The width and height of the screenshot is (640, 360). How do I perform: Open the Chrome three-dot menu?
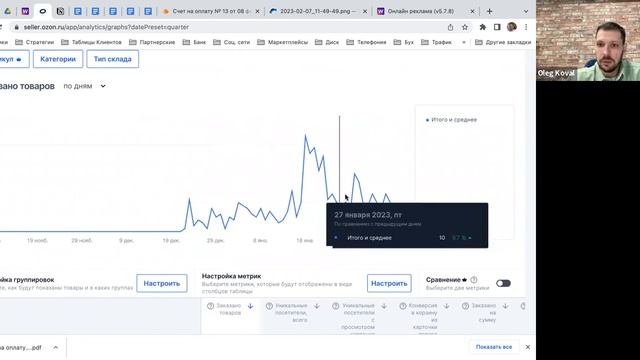[x=526, y=27]
